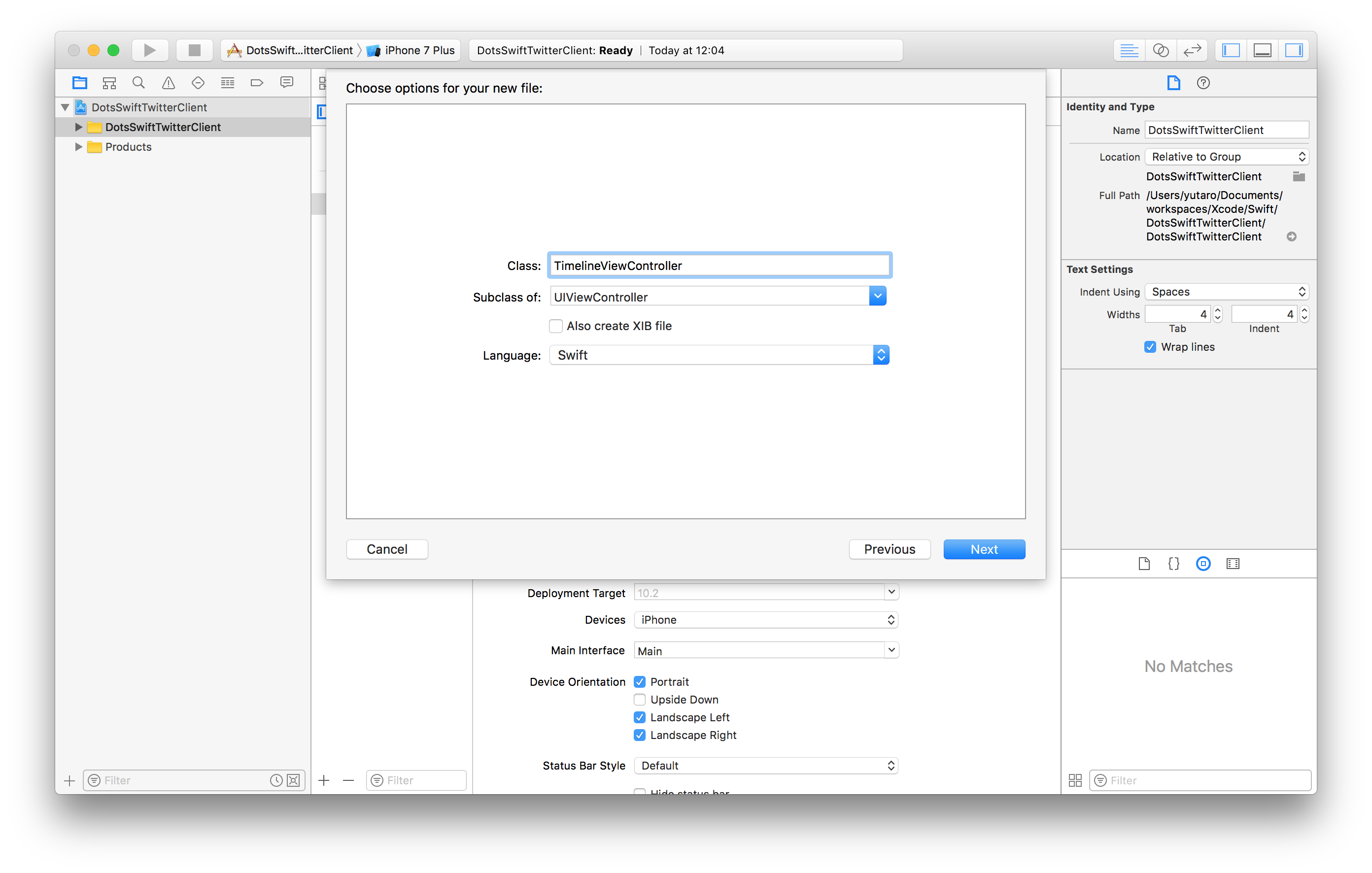Open the Language Swift popup menu

719,355
